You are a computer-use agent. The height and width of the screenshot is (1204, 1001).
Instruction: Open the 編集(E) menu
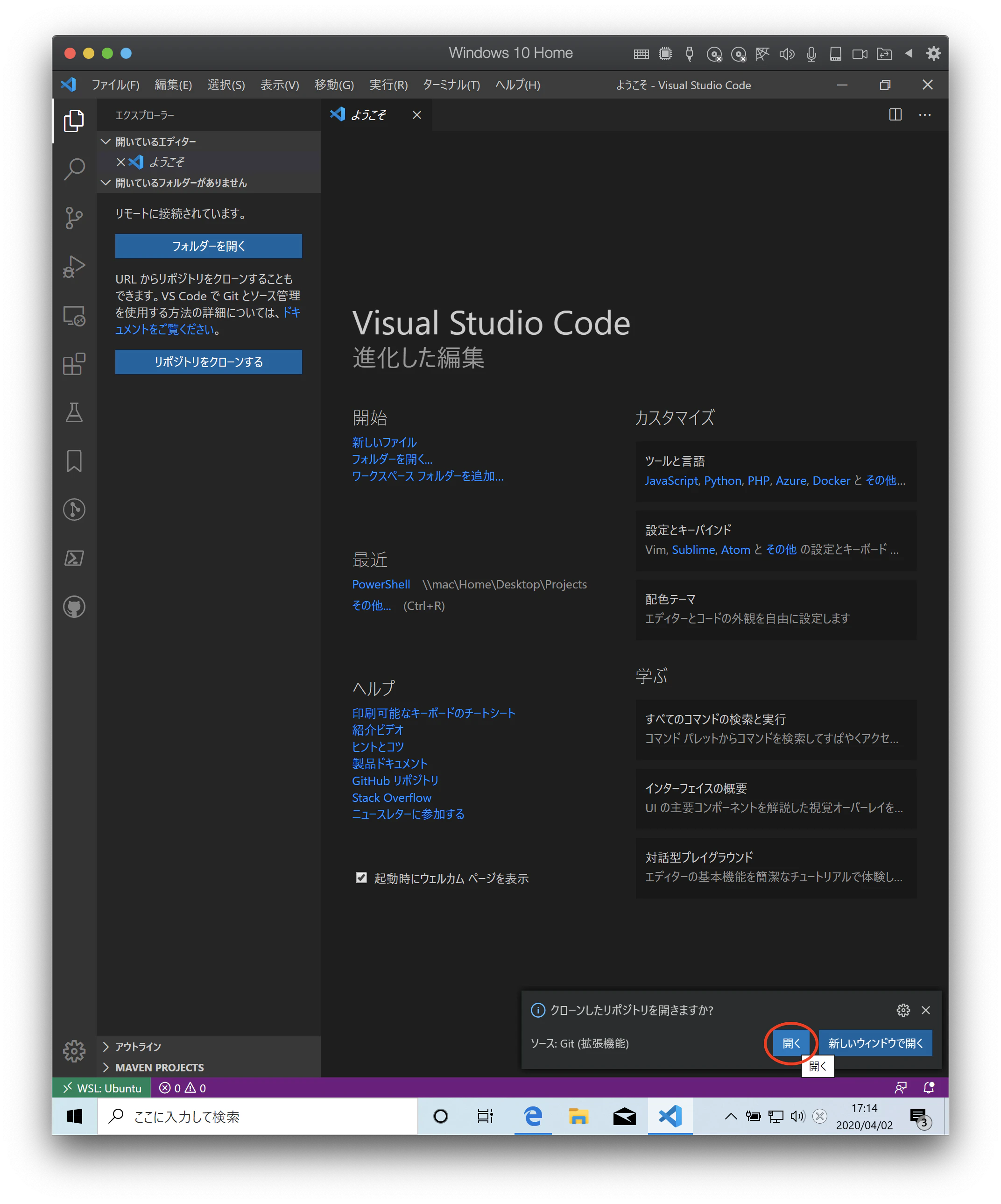click(173, 85)
